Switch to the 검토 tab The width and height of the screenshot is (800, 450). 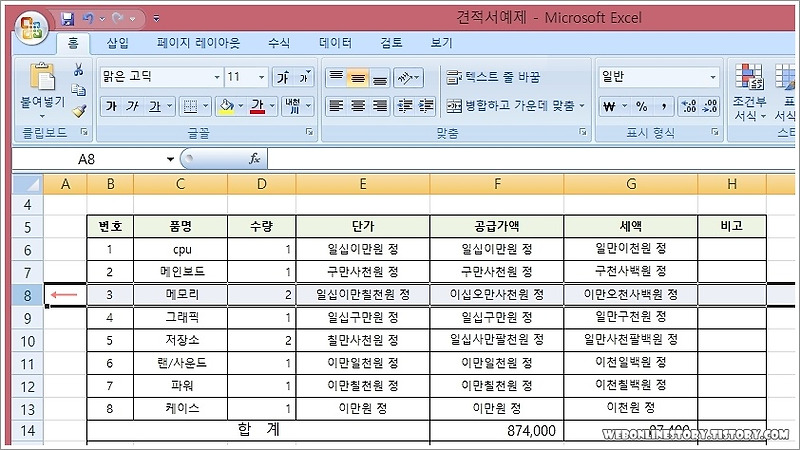click(x=391, y=43)
